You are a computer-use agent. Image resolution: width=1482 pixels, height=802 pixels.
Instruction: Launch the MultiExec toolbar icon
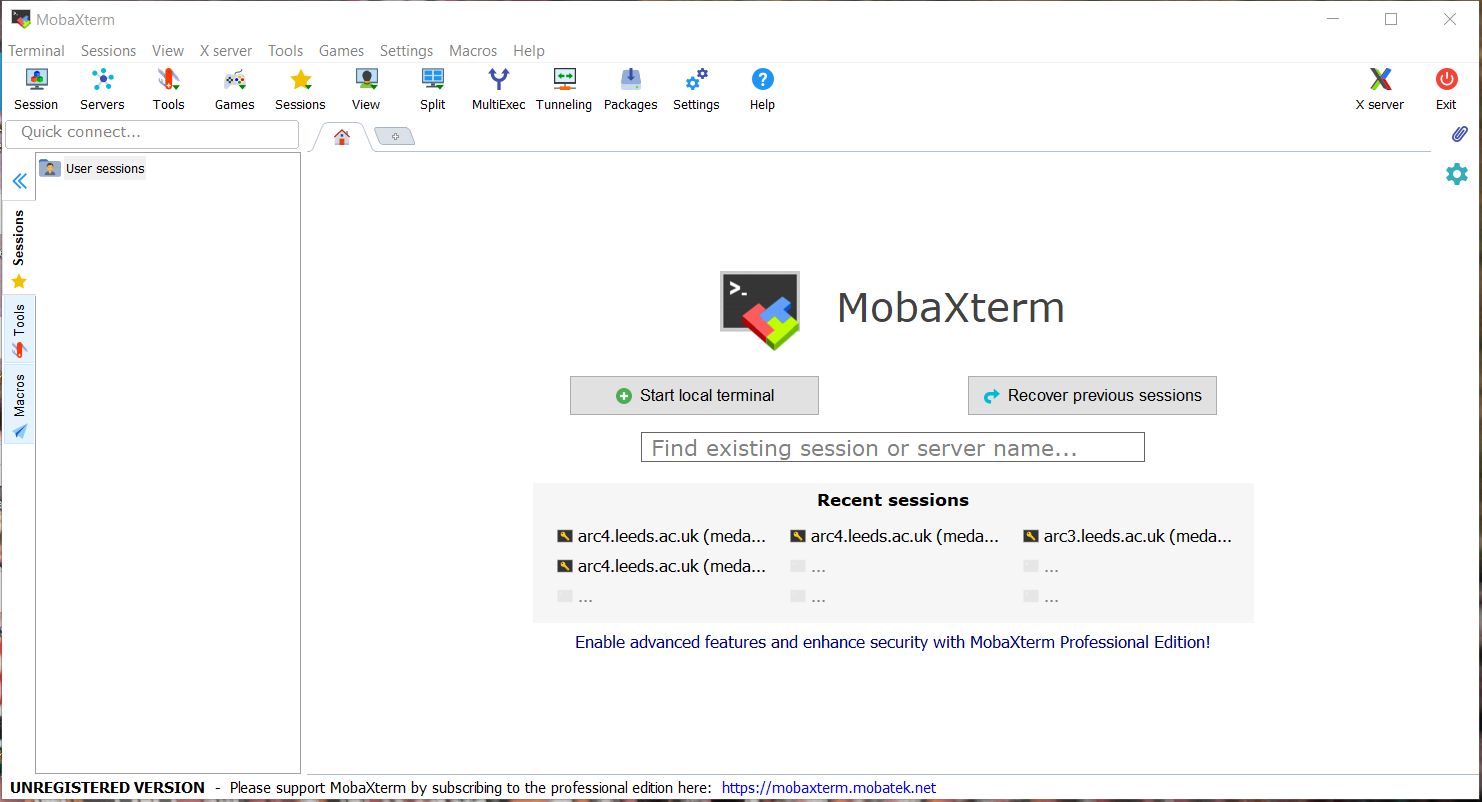pos(498,89)
